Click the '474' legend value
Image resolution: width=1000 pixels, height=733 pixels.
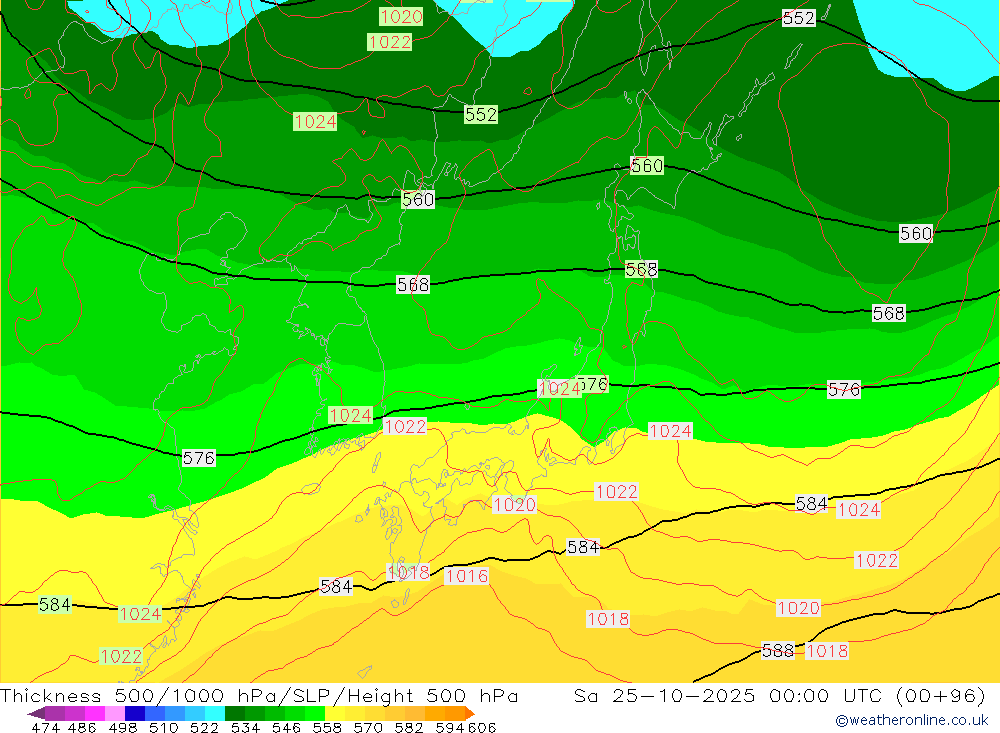(45, 727)
